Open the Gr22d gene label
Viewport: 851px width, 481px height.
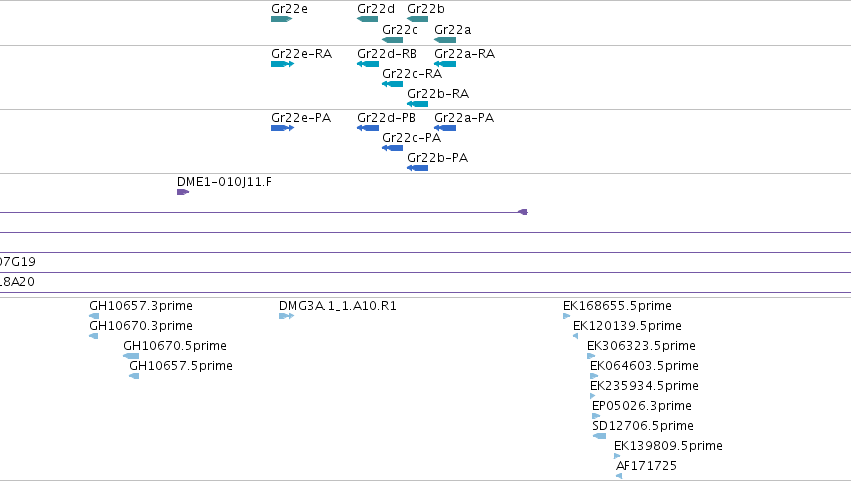pos(376,9)
